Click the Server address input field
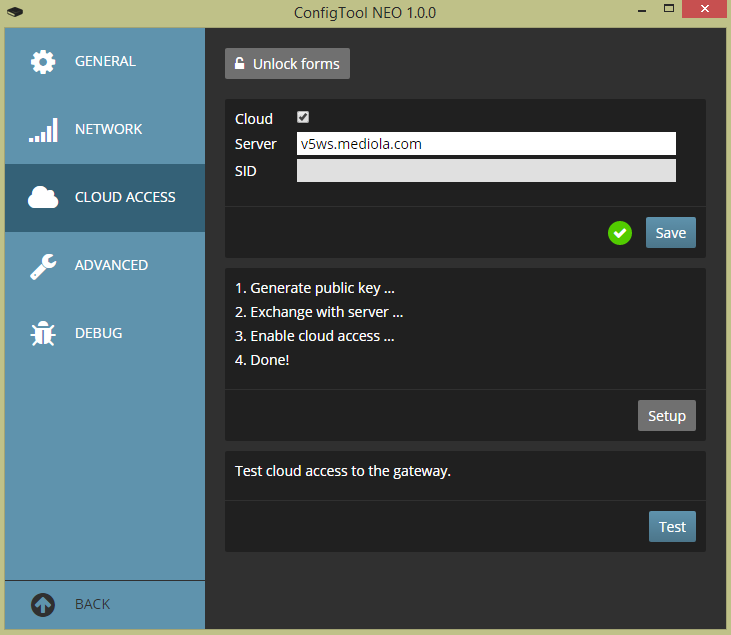The height and width of the screenshot is (635, 731). (x=486, y=144)
